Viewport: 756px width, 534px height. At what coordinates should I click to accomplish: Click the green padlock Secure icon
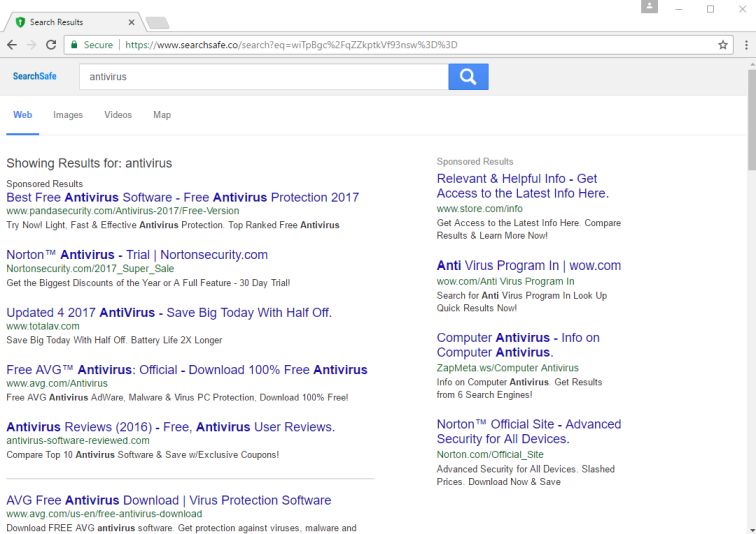(74, 45)
